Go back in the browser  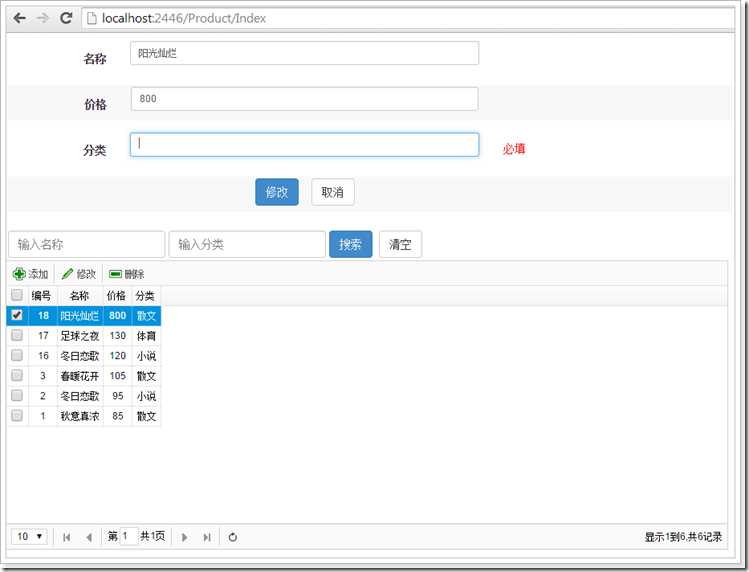19,18
